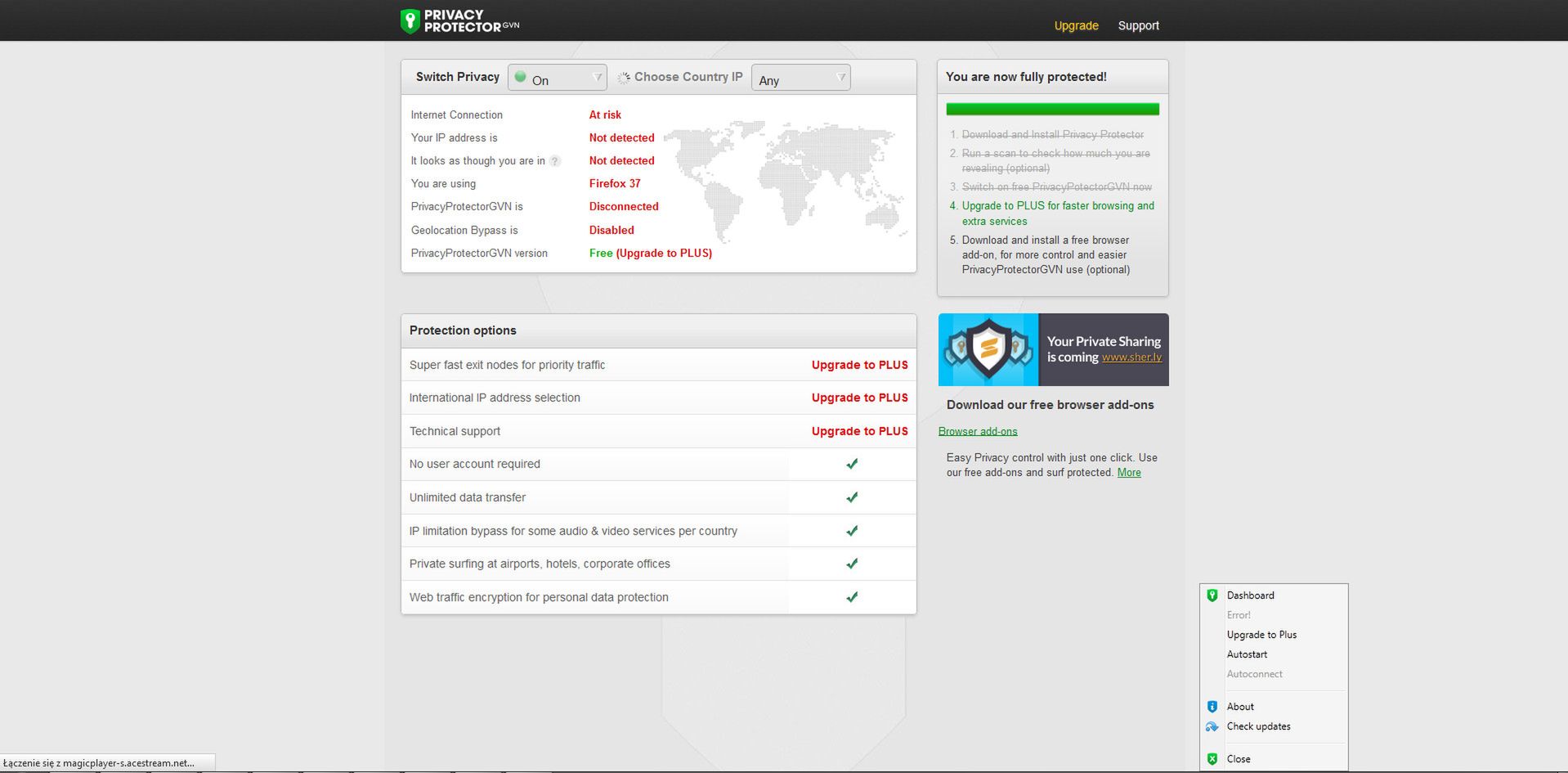Open the Browser add-ons link
The image size is (1568, 773).
(x=978, y=431)
